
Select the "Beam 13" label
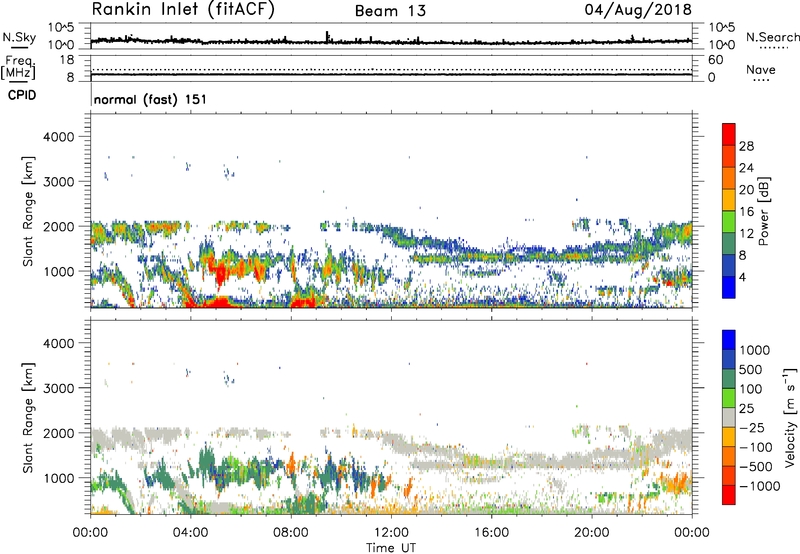(x=390, y=11)
